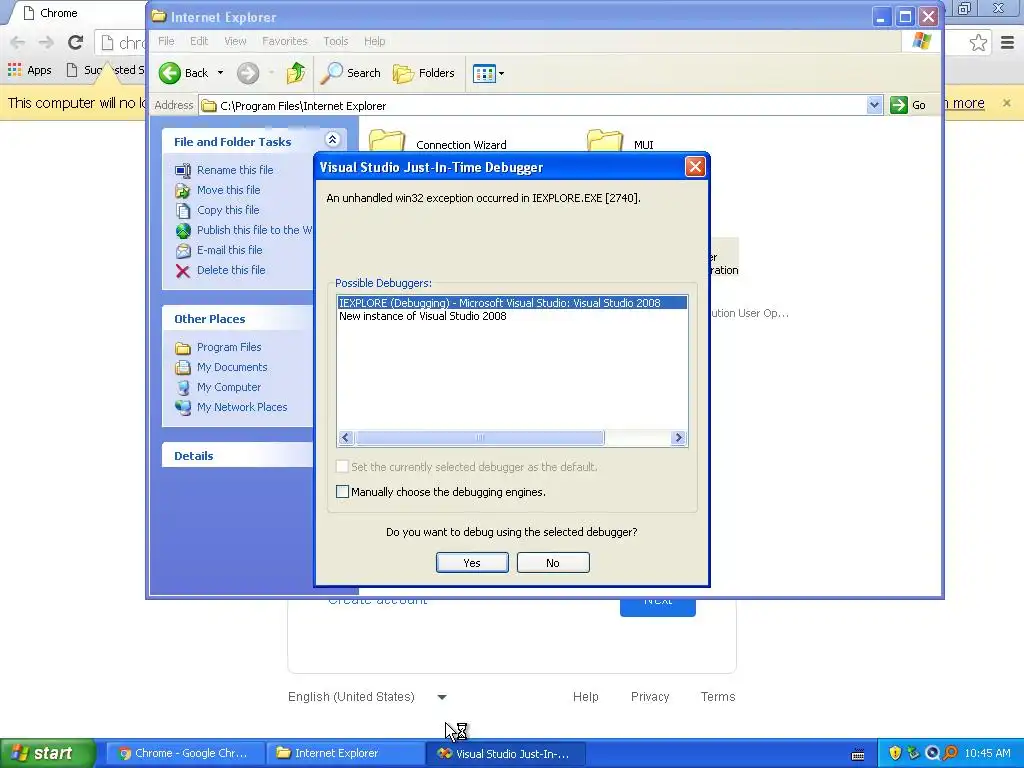The height and width of the screenshot is (768, 1024).
Task: Open the File menu in Explorer window
Action: pyautogui.click(x=166, y=41)
